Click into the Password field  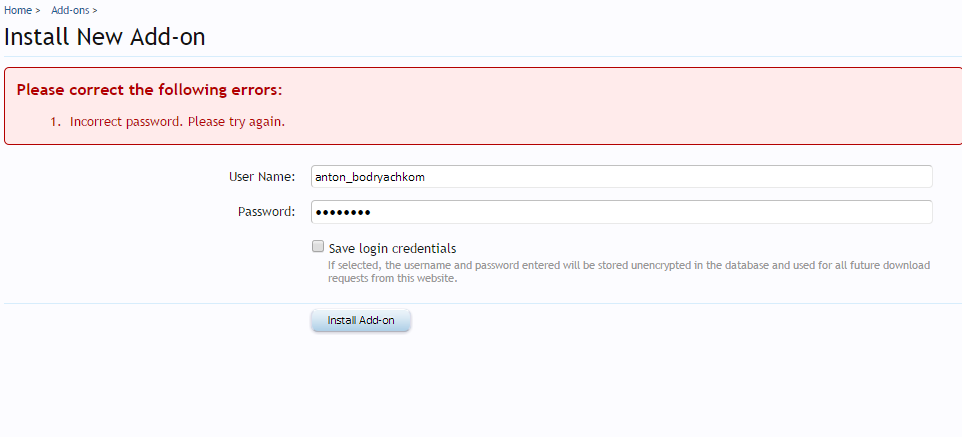[621, 212]
